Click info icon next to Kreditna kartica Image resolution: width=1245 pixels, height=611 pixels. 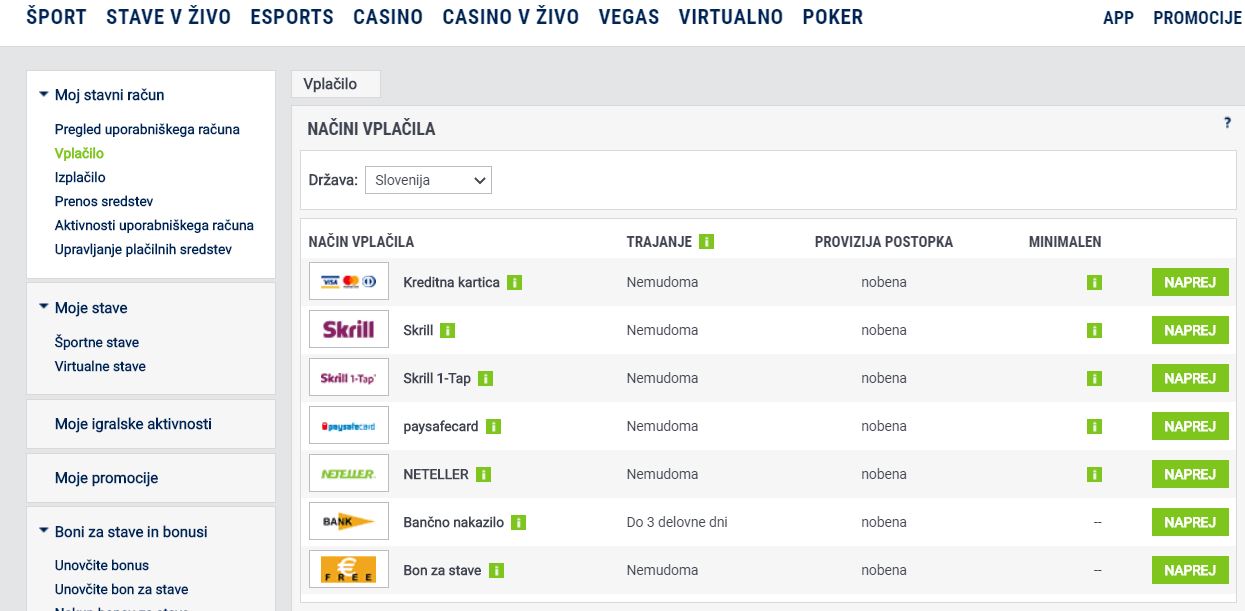point(514,283)
